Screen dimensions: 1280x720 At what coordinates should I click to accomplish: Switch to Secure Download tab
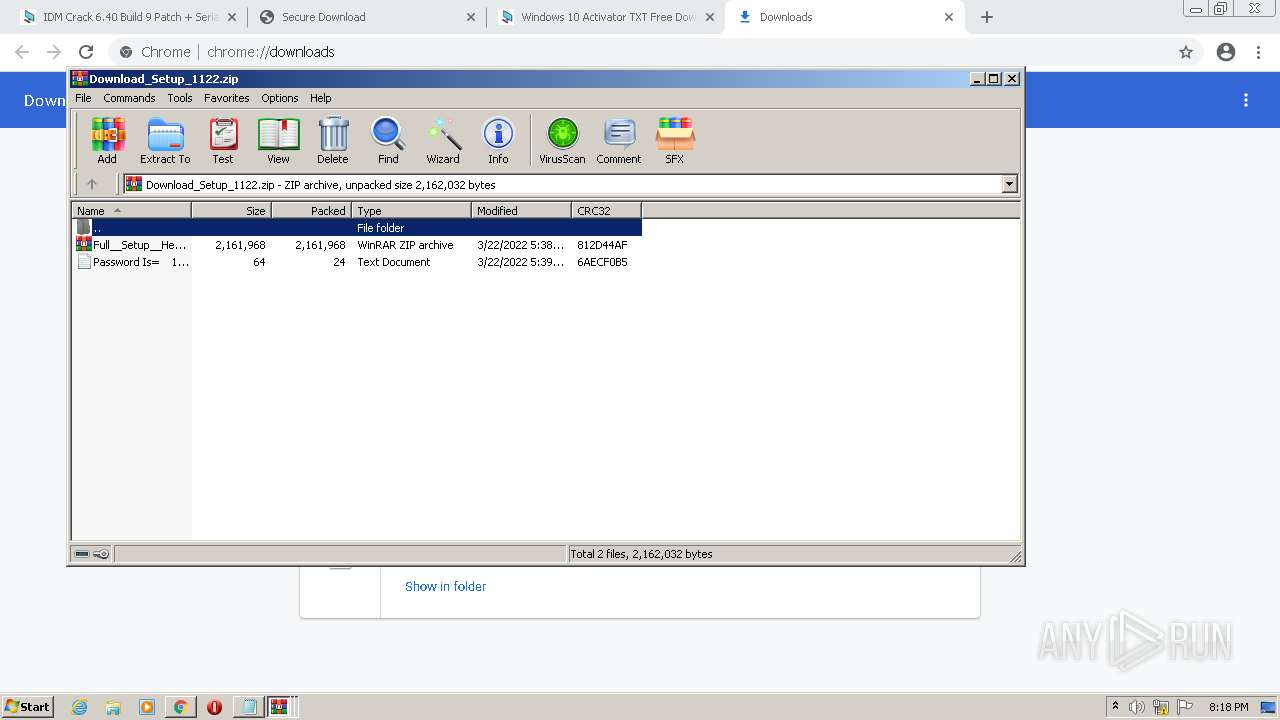pos(367,17)
